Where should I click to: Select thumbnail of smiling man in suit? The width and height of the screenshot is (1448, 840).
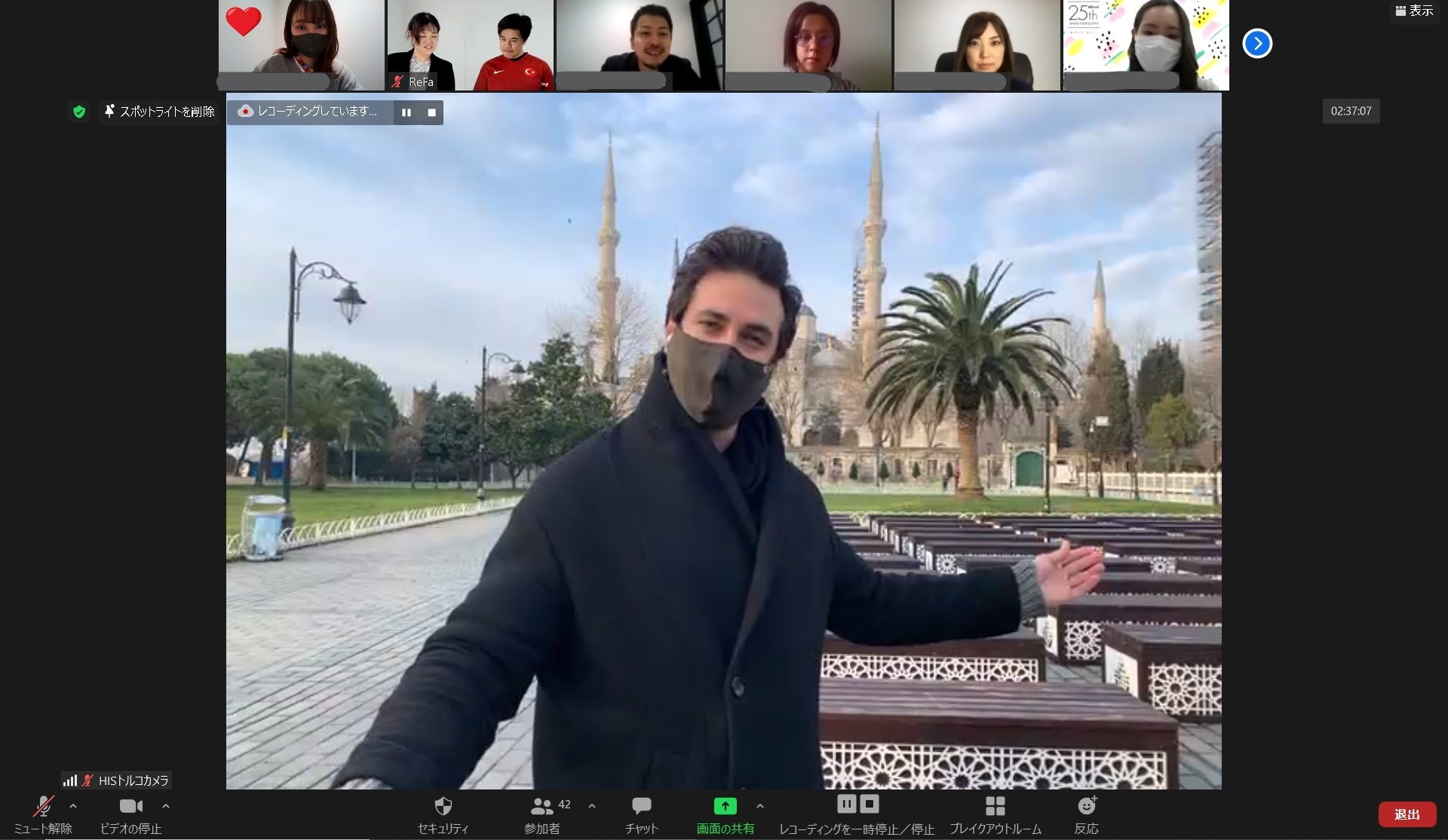point(640,45)
